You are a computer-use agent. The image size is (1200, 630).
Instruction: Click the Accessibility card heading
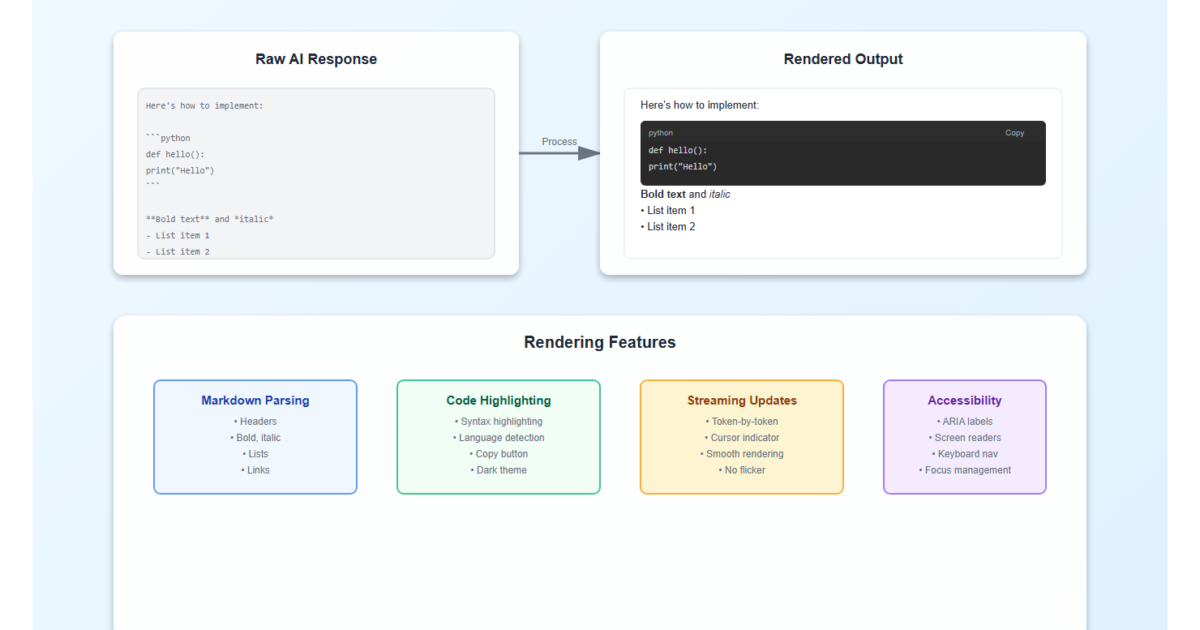pyautogui.click(x=964, y=401)
